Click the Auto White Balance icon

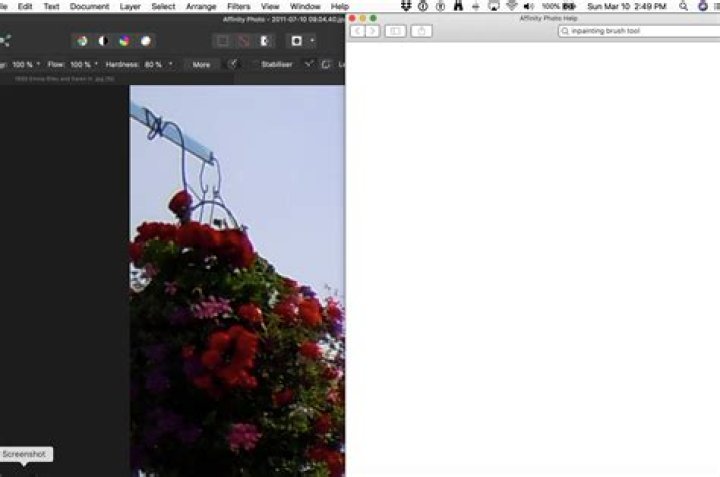tap(146, 41)
